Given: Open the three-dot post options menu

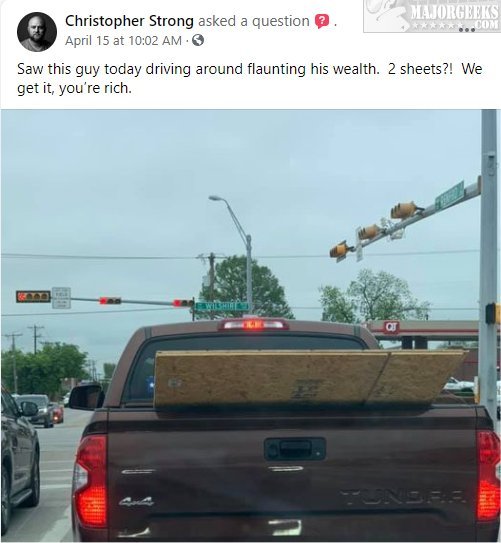Looking at the screenshot, I should click(467, 30).
